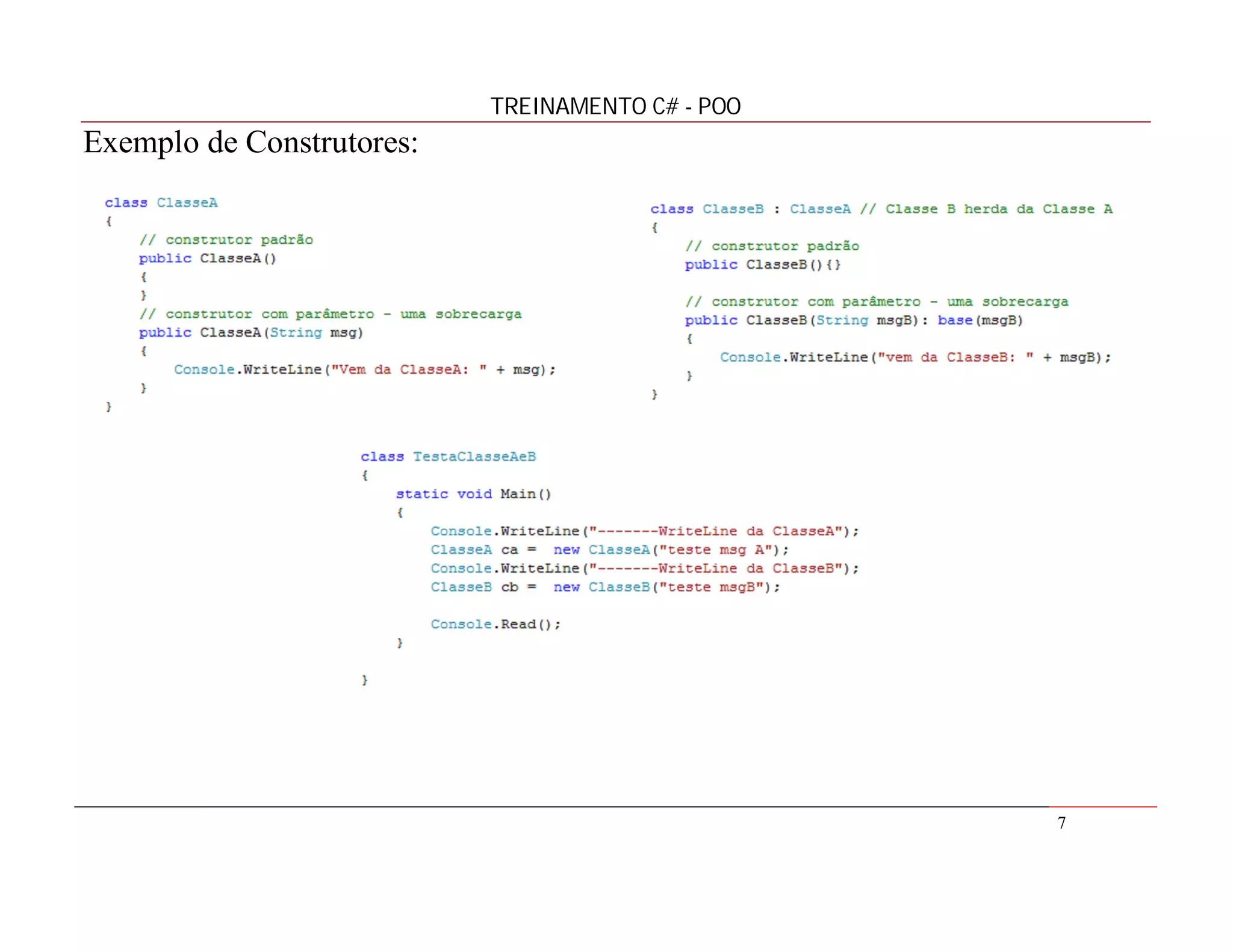This screenshot has width=1233, height=952.
Task: Click the 'Console.Read();' line
Action: coord(495,625)
